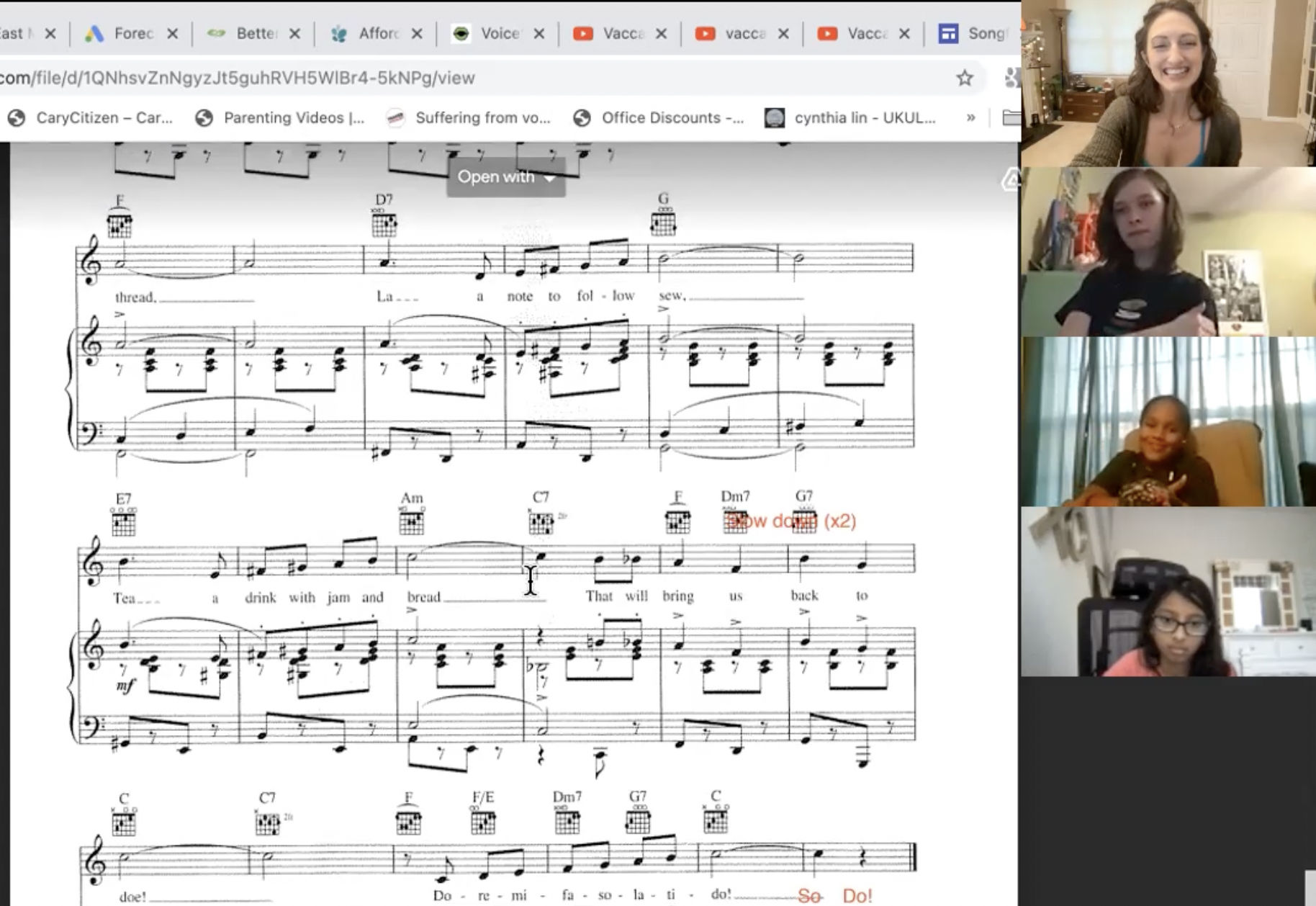Select the child in armchair video tile
This screenshot has height=906, width=1316.
pyautogui.click(x=1168, y=422)
